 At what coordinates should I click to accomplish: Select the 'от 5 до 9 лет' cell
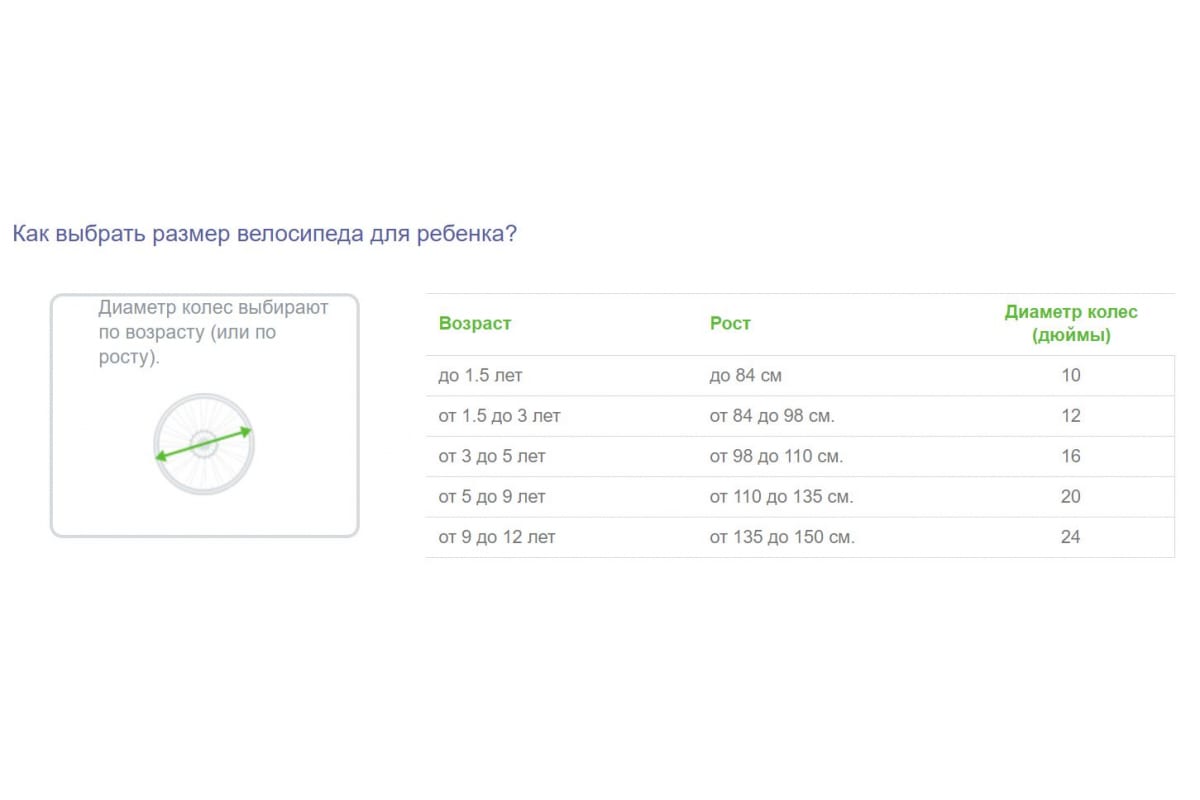click(x=492, y=496)
